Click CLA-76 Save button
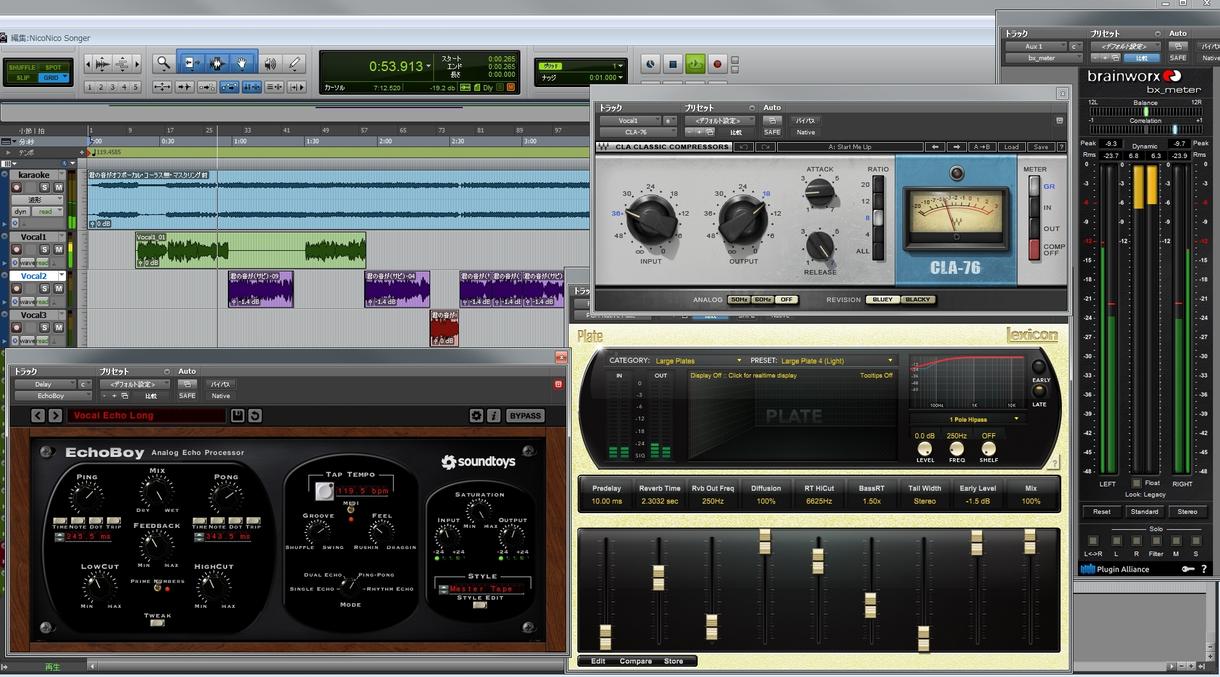 pos(1040,147)
